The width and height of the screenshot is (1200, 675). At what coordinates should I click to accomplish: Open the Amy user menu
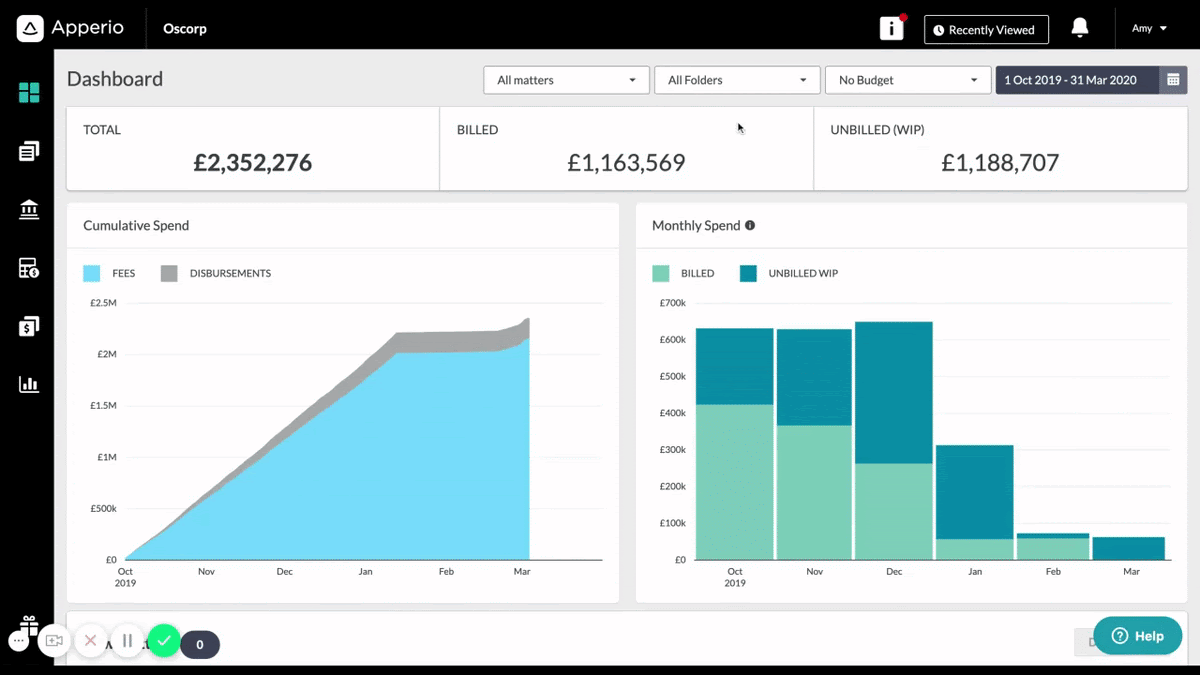(x=1149, y=29)
